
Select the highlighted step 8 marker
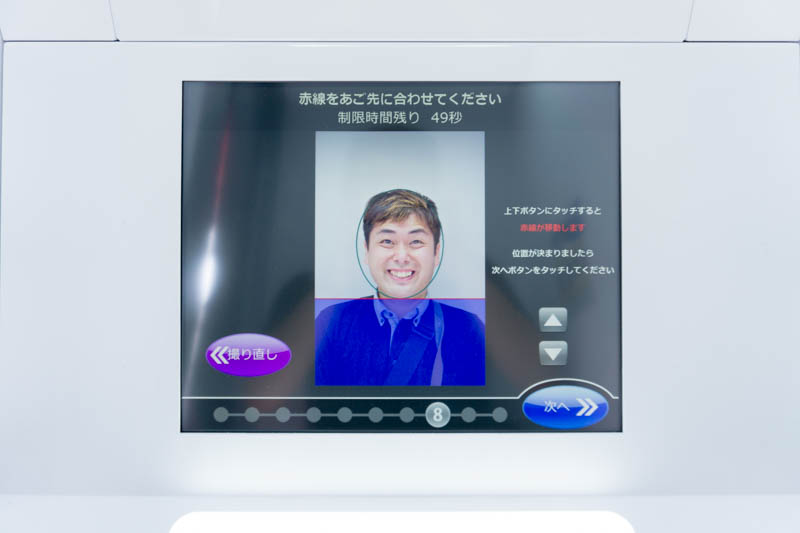[x=437, y=414]
